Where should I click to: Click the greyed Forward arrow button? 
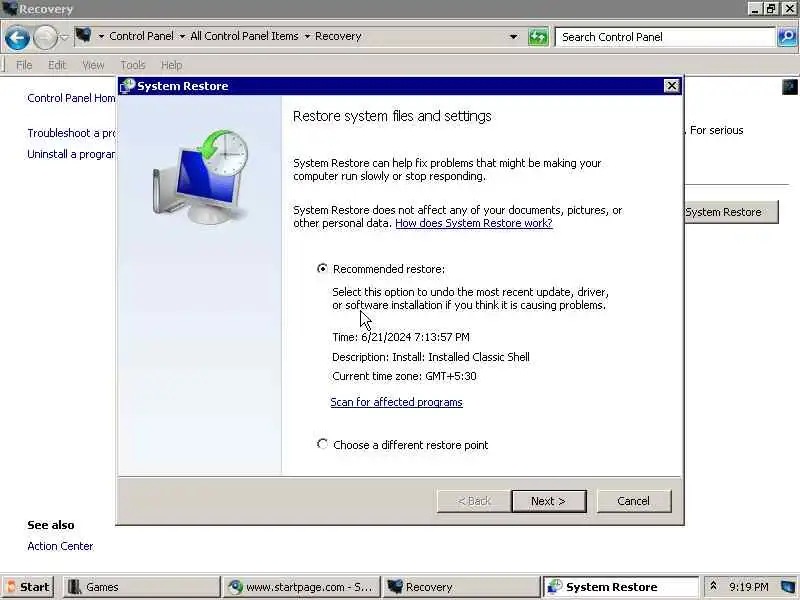click(x=45, y=38)
